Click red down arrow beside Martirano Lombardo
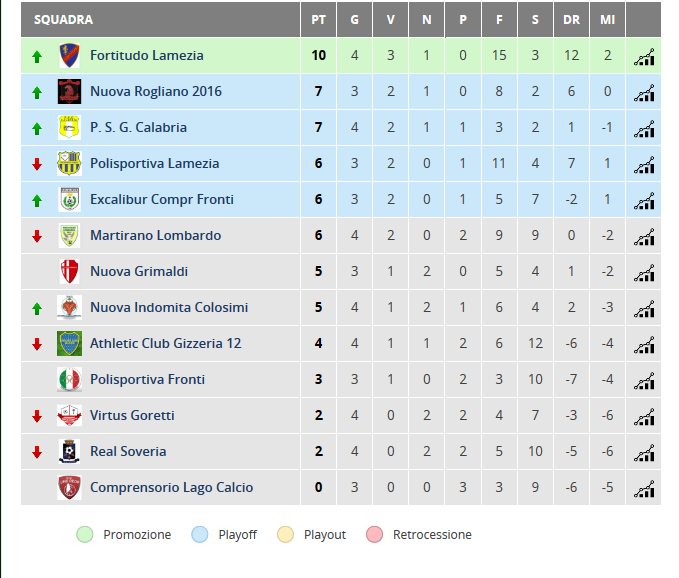The image size is (679, 578). tap(37, 236)
